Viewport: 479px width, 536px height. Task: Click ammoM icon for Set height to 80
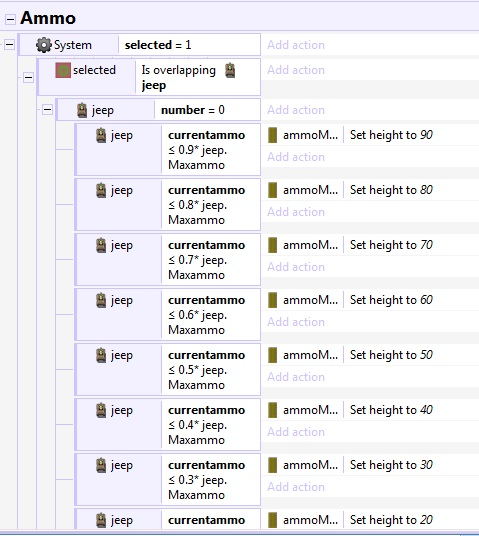click(x=272, y=190)
